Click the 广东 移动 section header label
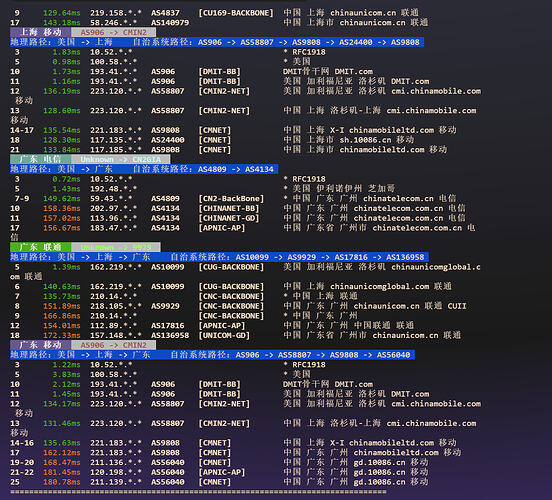Screen dimensions: 552x500 coord(40,345)
